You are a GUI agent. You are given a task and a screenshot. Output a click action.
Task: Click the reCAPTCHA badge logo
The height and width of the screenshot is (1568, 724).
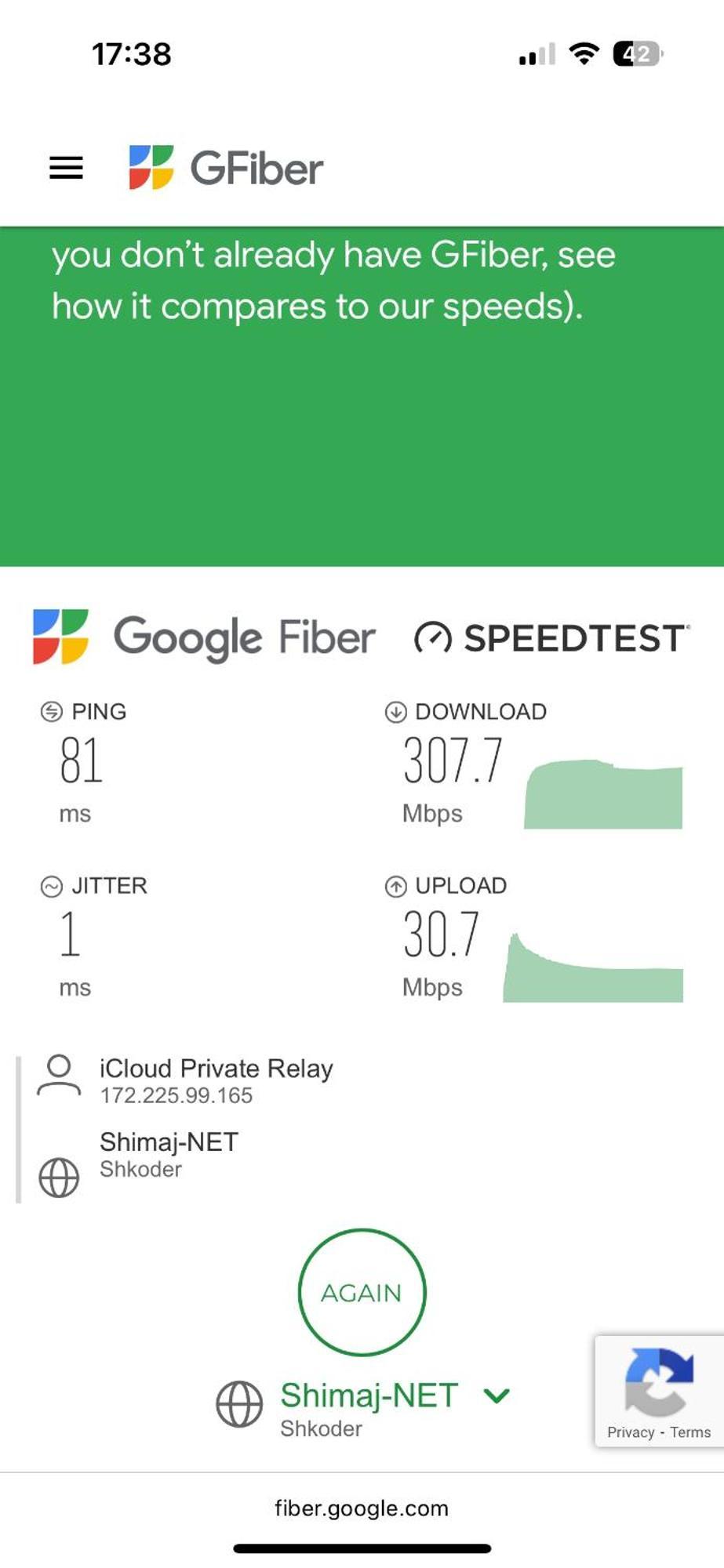(659, 1381)
